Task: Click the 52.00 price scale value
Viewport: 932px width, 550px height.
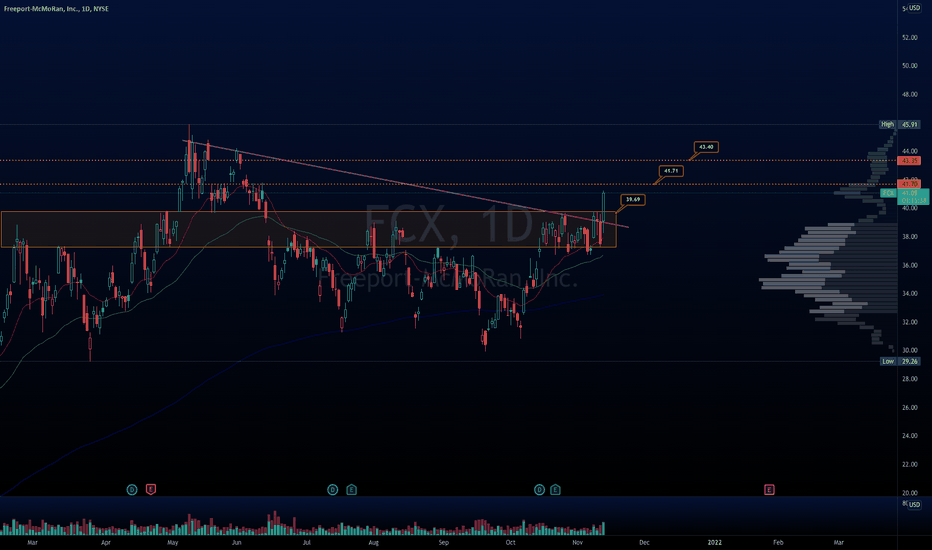Action: click(909, 37)
